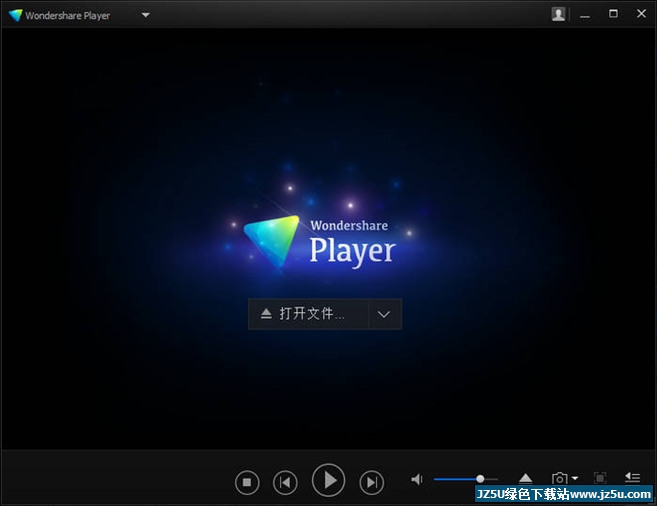Expand snapshot options arrow next to camera
The height and width of the screenshot is (506, 657).
575,478
